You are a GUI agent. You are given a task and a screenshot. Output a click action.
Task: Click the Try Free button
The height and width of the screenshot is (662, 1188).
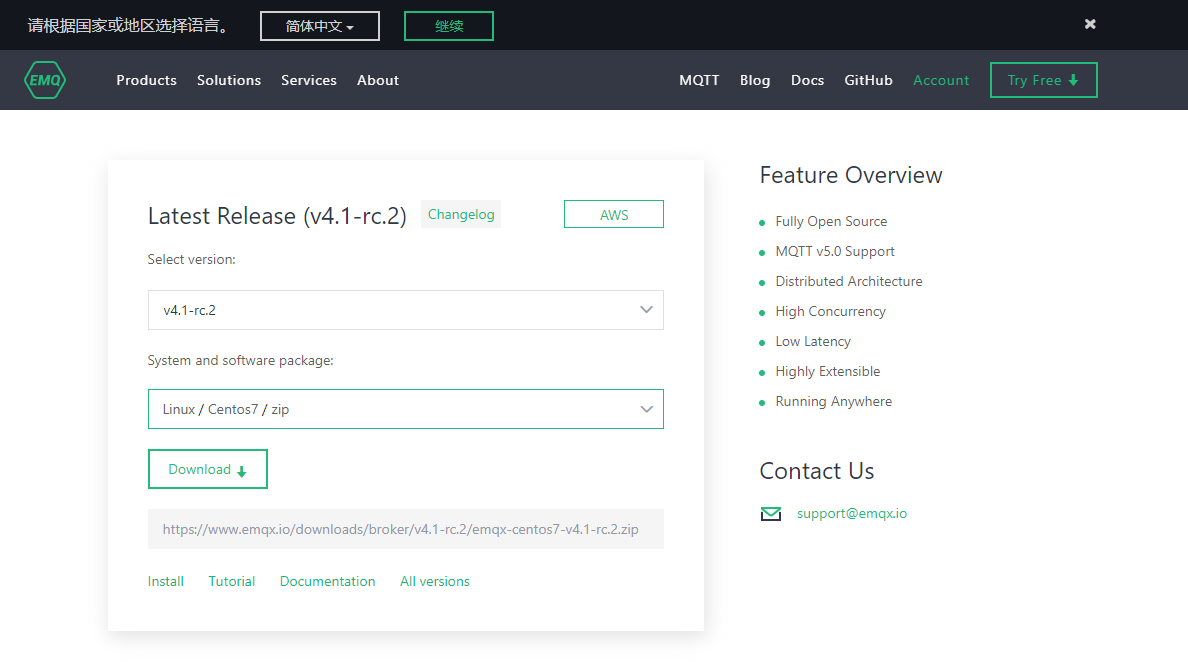pos(1043,80)
